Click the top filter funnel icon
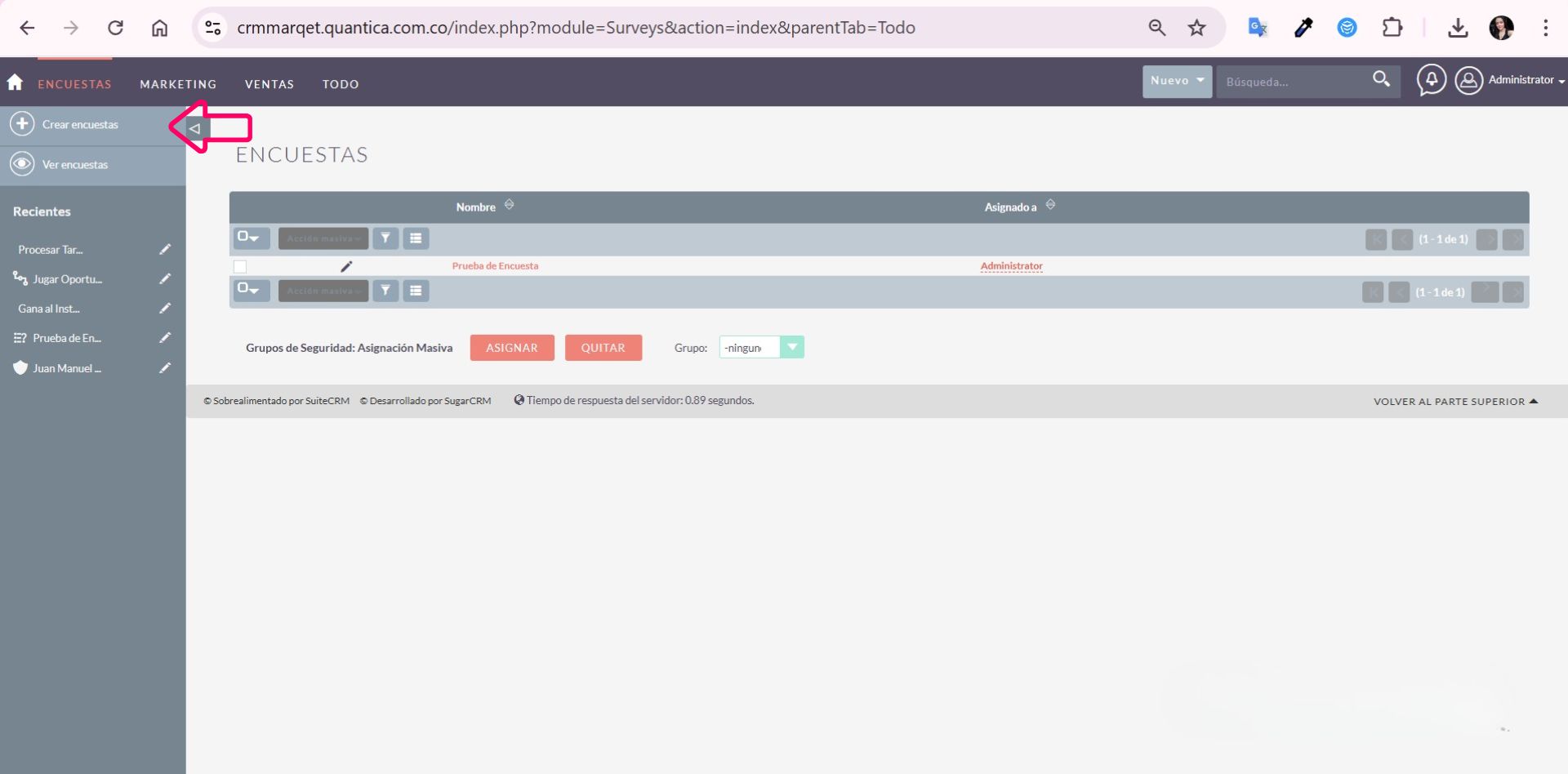 click(385, 238)
